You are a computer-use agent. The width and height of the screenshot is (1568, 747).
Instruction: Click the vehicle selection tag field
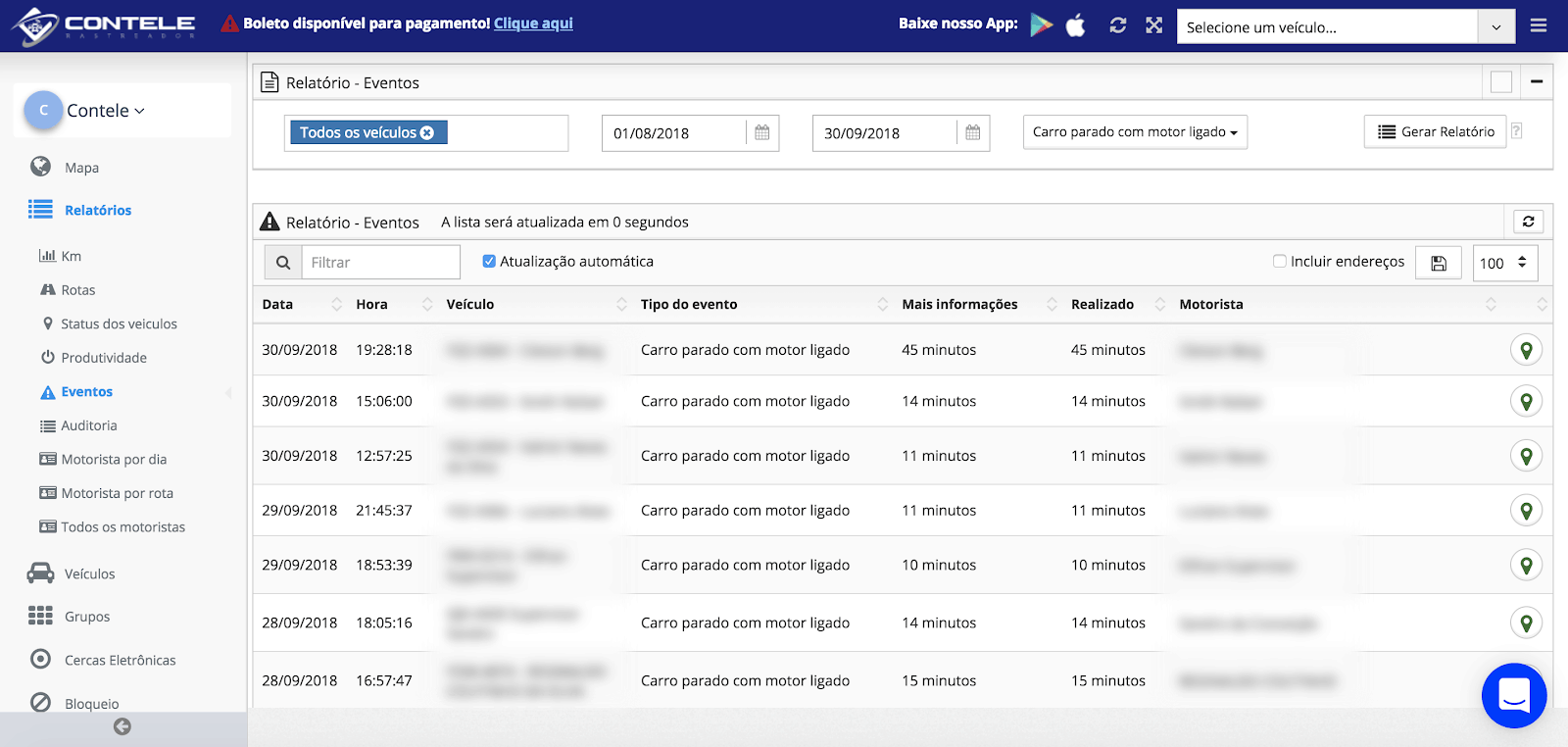coord(426,133)
